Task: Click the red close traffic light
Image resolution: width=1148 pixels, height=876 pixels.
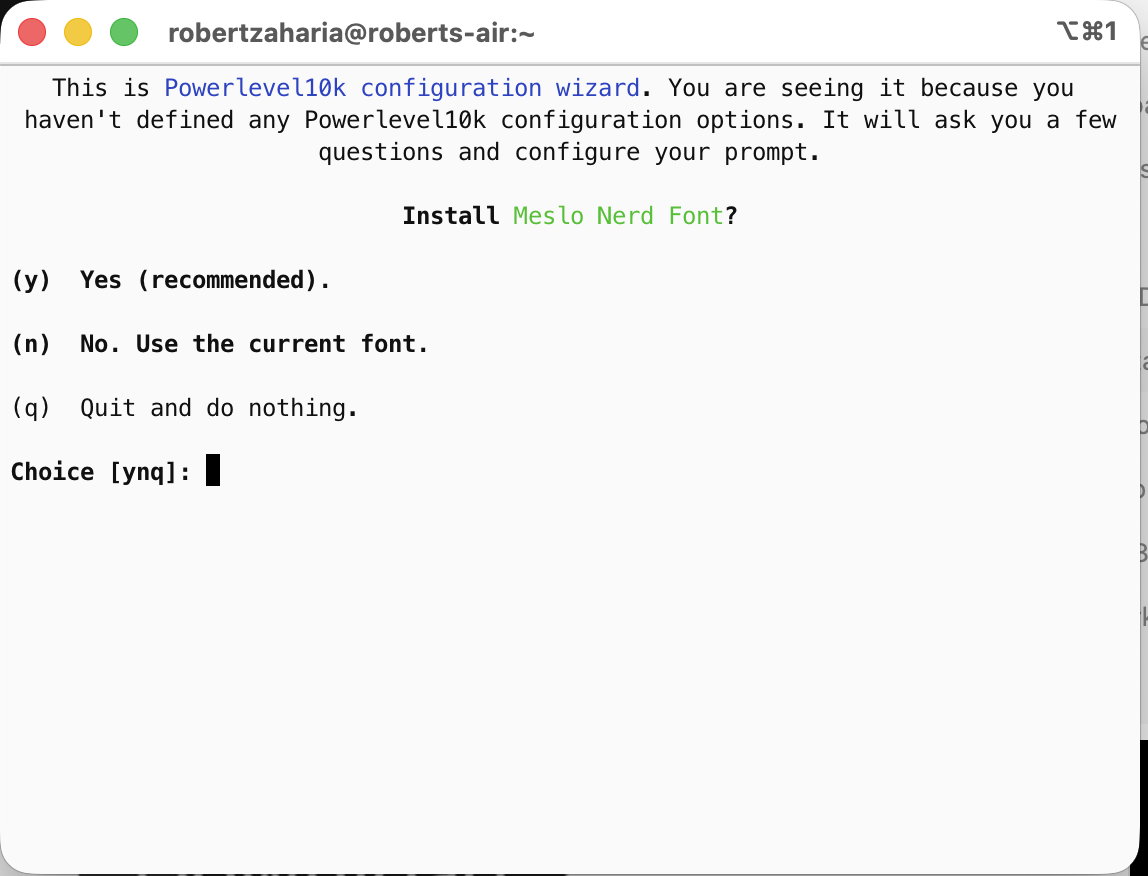Action: 31,31
